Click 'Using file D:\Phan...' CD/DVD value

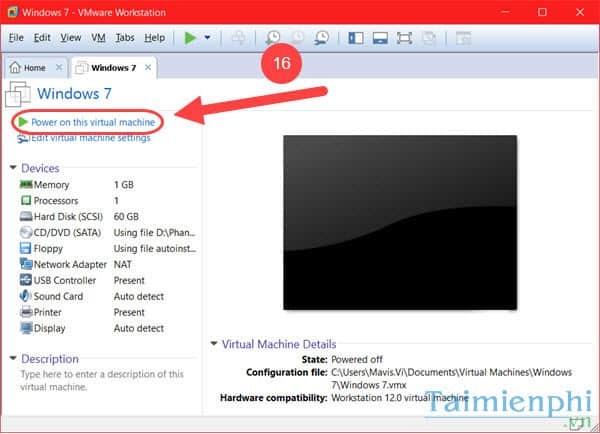point(154,233)
